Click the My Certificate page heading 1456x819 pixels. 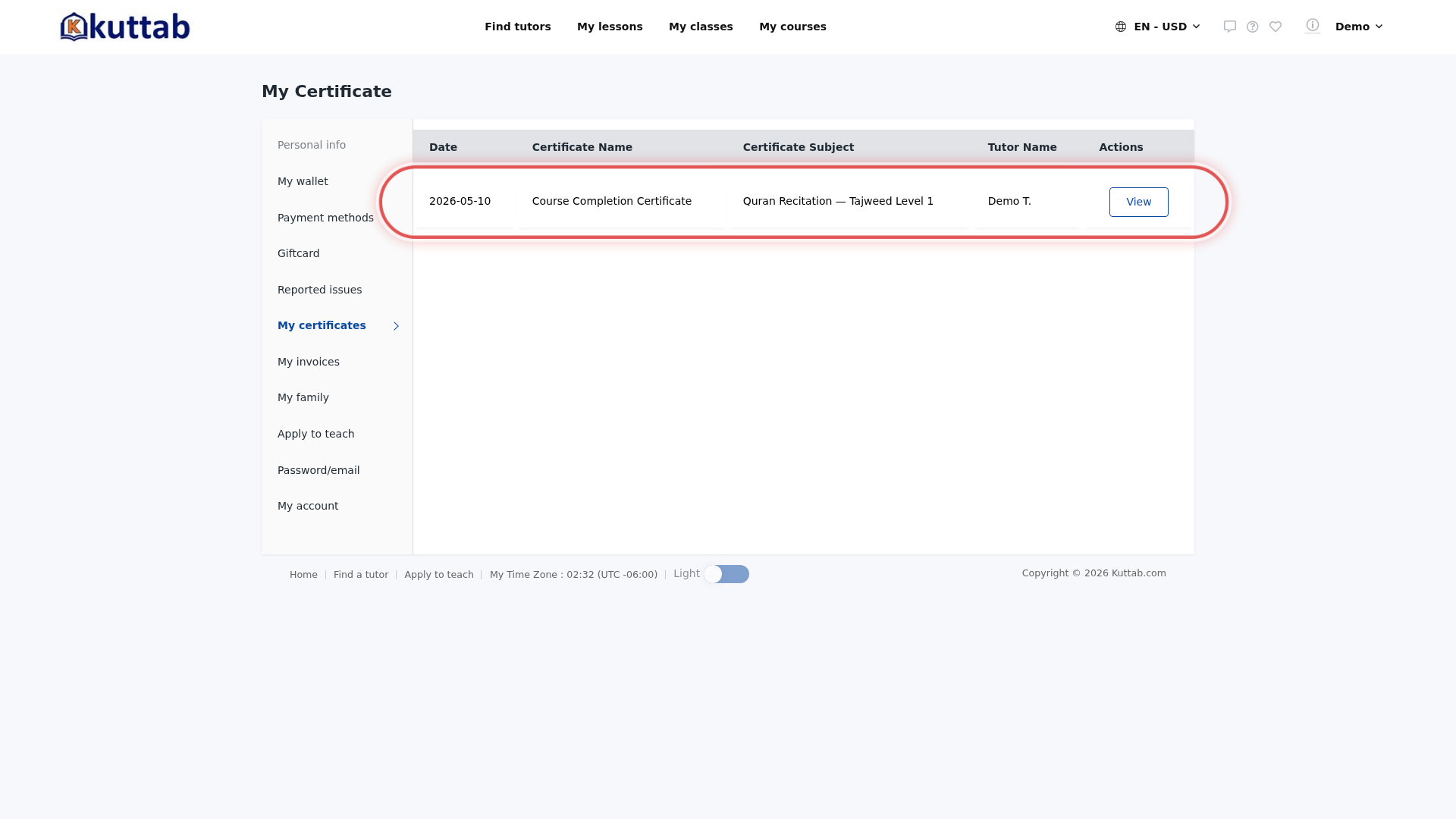(327, 92)
